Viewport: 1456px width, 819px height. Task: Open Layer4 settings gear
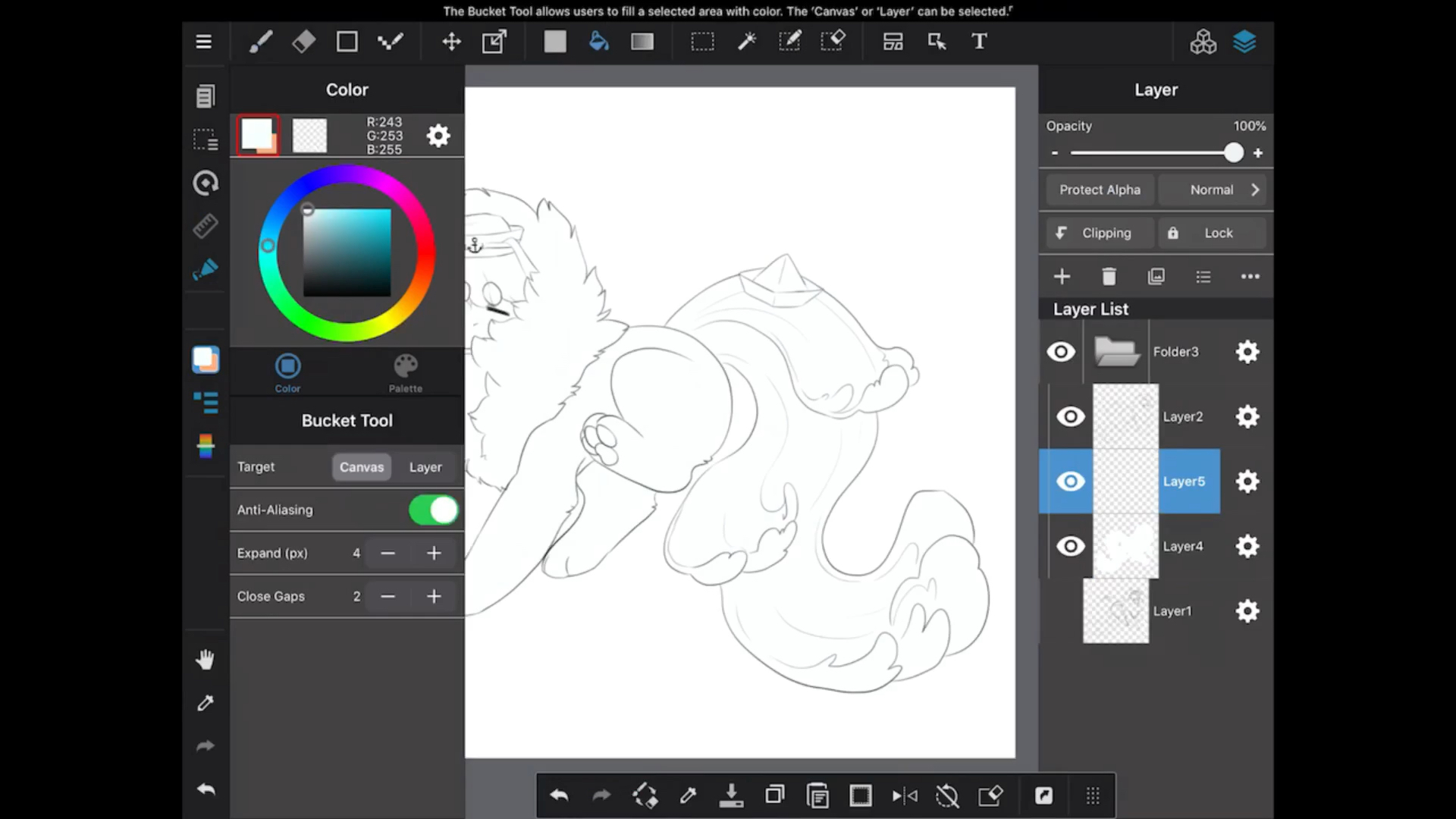click(1247, 546)
